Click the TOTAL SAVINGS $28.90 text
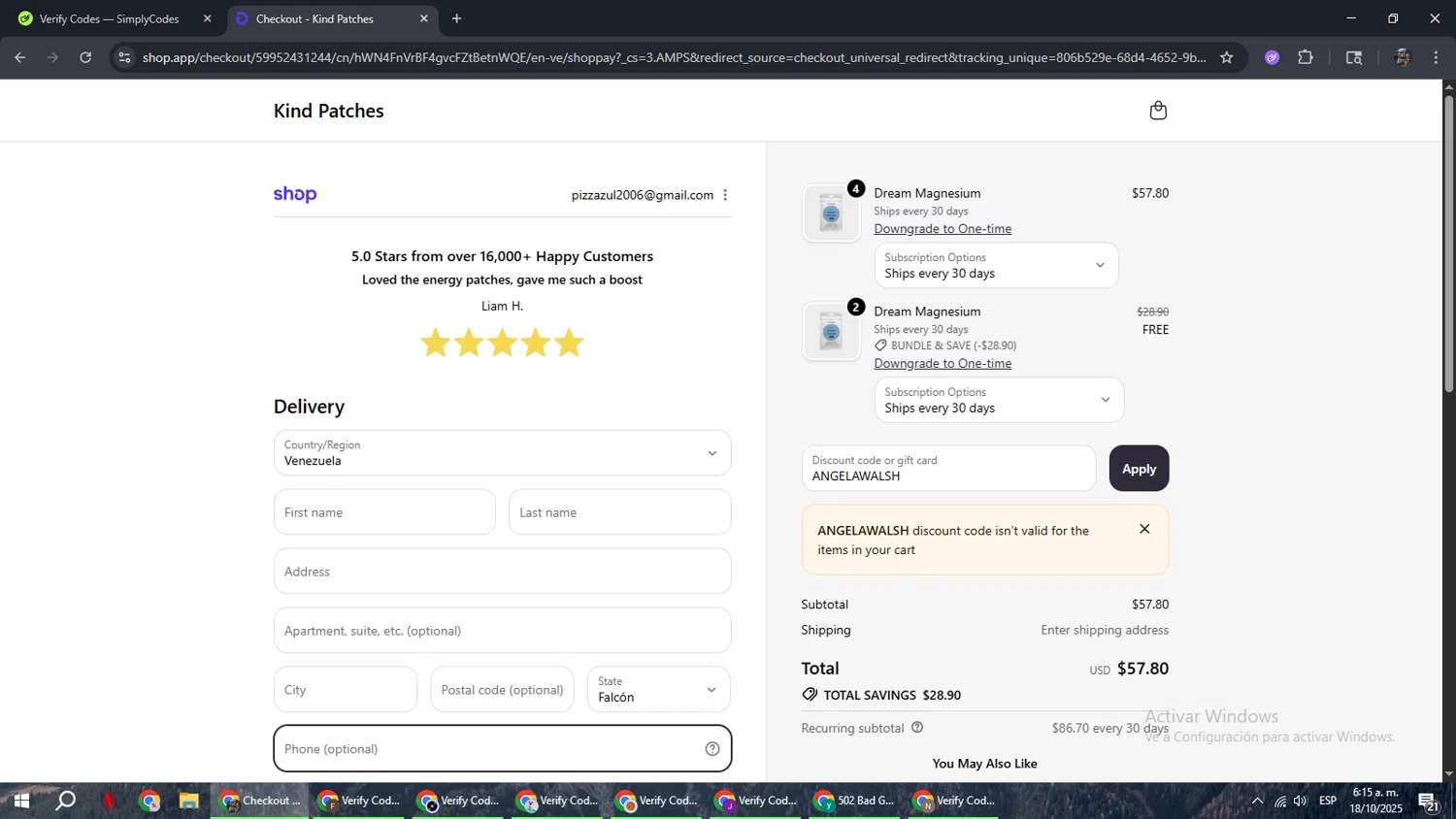This screenshot has height=819, width=1456. pos(892,696)
